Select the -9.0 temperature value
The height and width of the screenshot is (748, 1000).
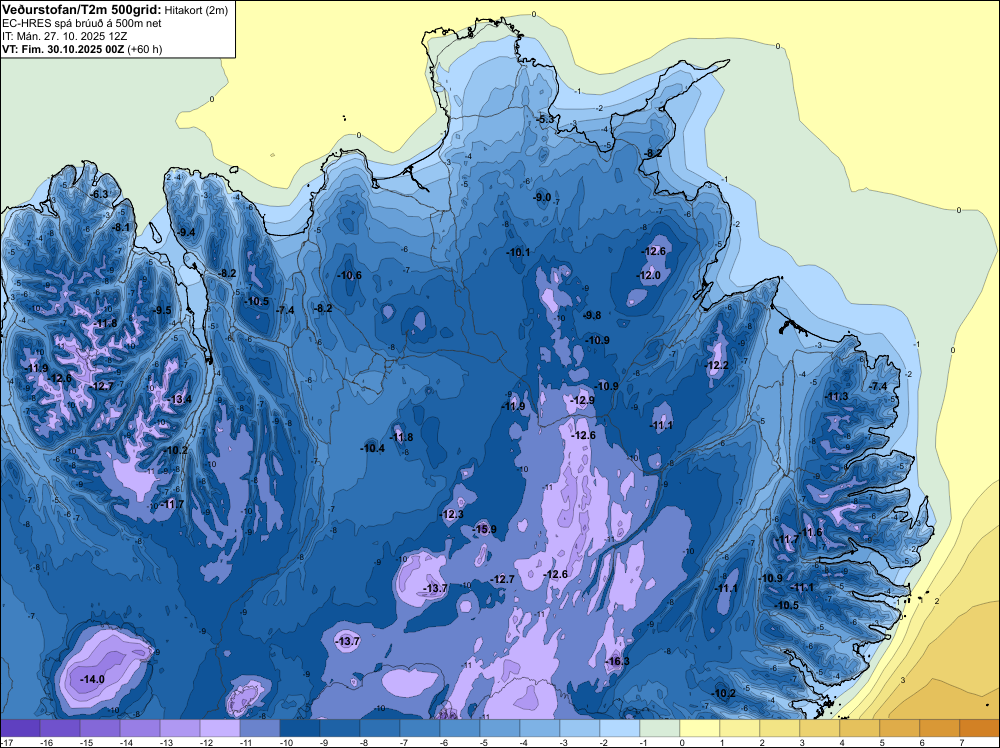click(x=542, y=198)
